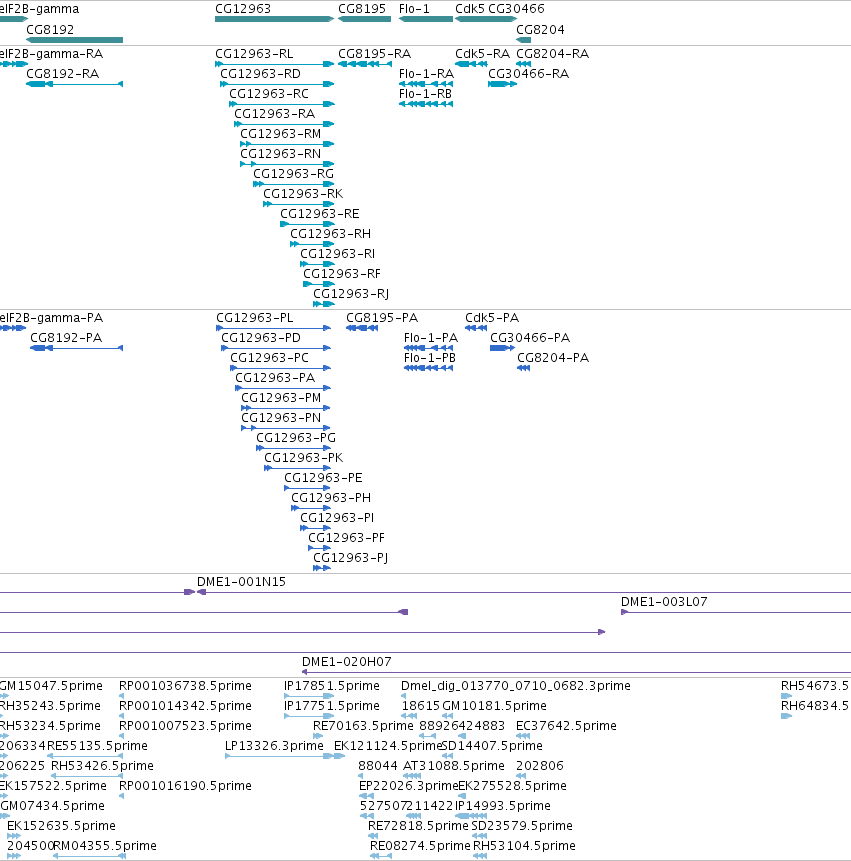Screen dimensions: 851x861
Task: Select the CG8192-RA transcript
Action: point(75,84)
